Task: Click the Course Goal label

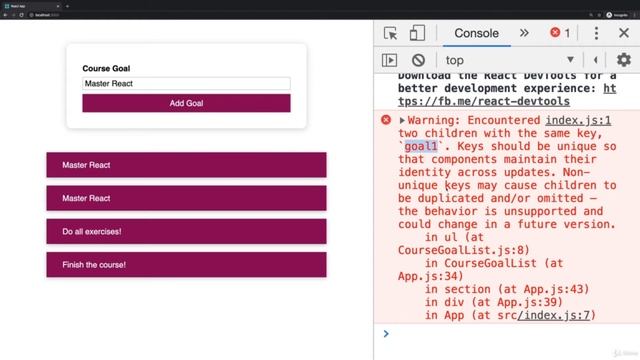Action: tap(106, 68)
